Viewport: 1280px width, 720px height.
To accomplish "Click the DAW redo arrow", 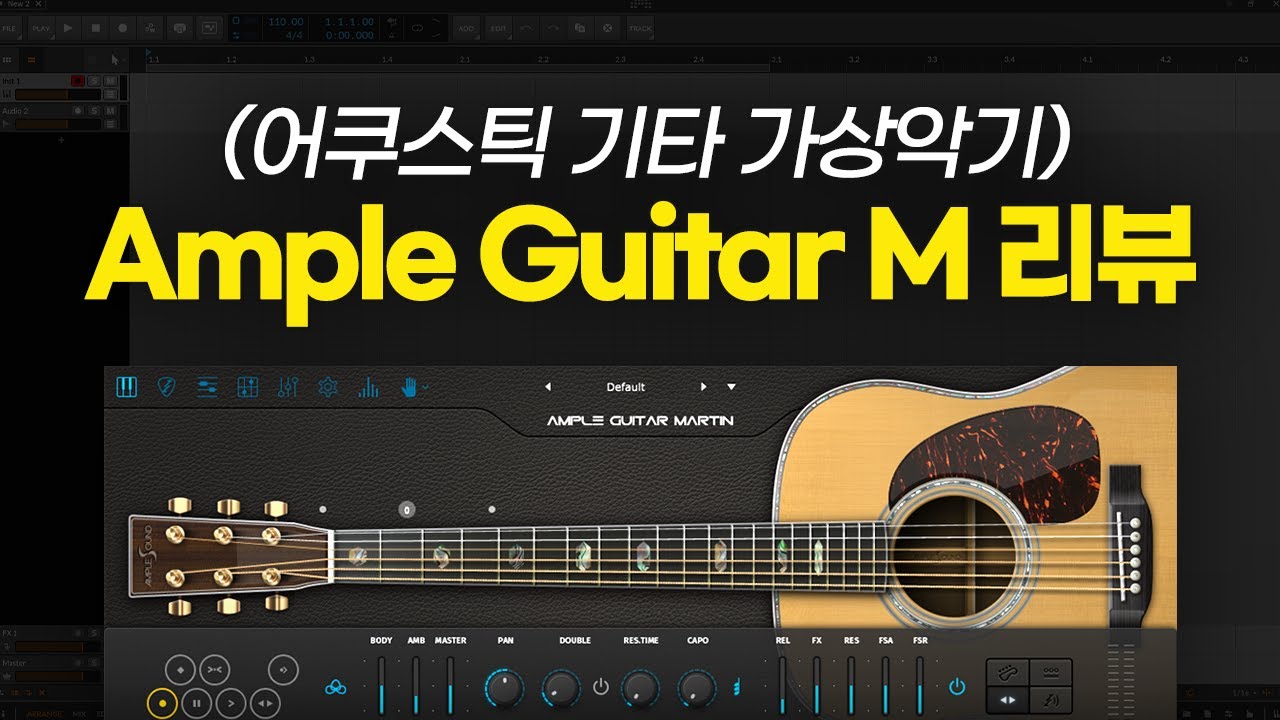I will coord(553,28).
